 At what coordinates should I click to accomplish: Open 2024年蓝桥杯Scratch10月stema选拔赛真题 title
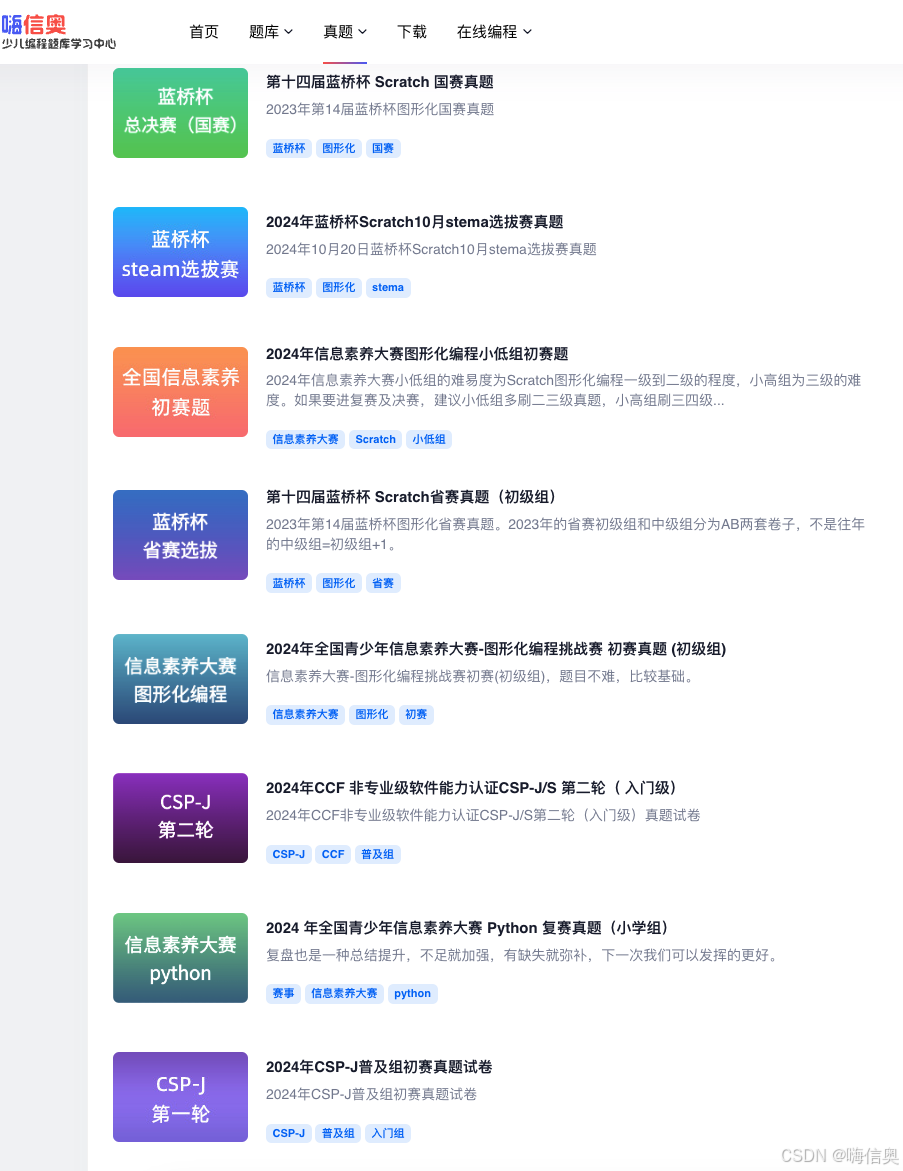click(x=415, y=222)
